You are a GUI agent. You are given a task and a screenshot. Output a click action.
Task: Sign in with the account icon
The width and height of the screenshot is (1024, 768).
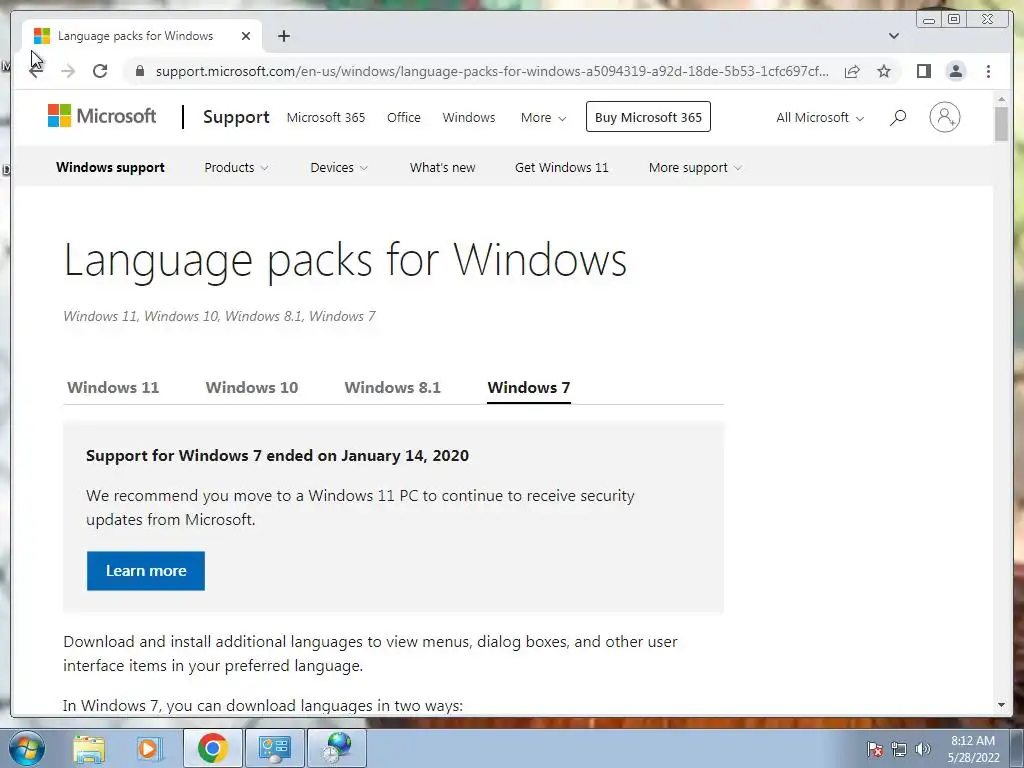(944, 118)
